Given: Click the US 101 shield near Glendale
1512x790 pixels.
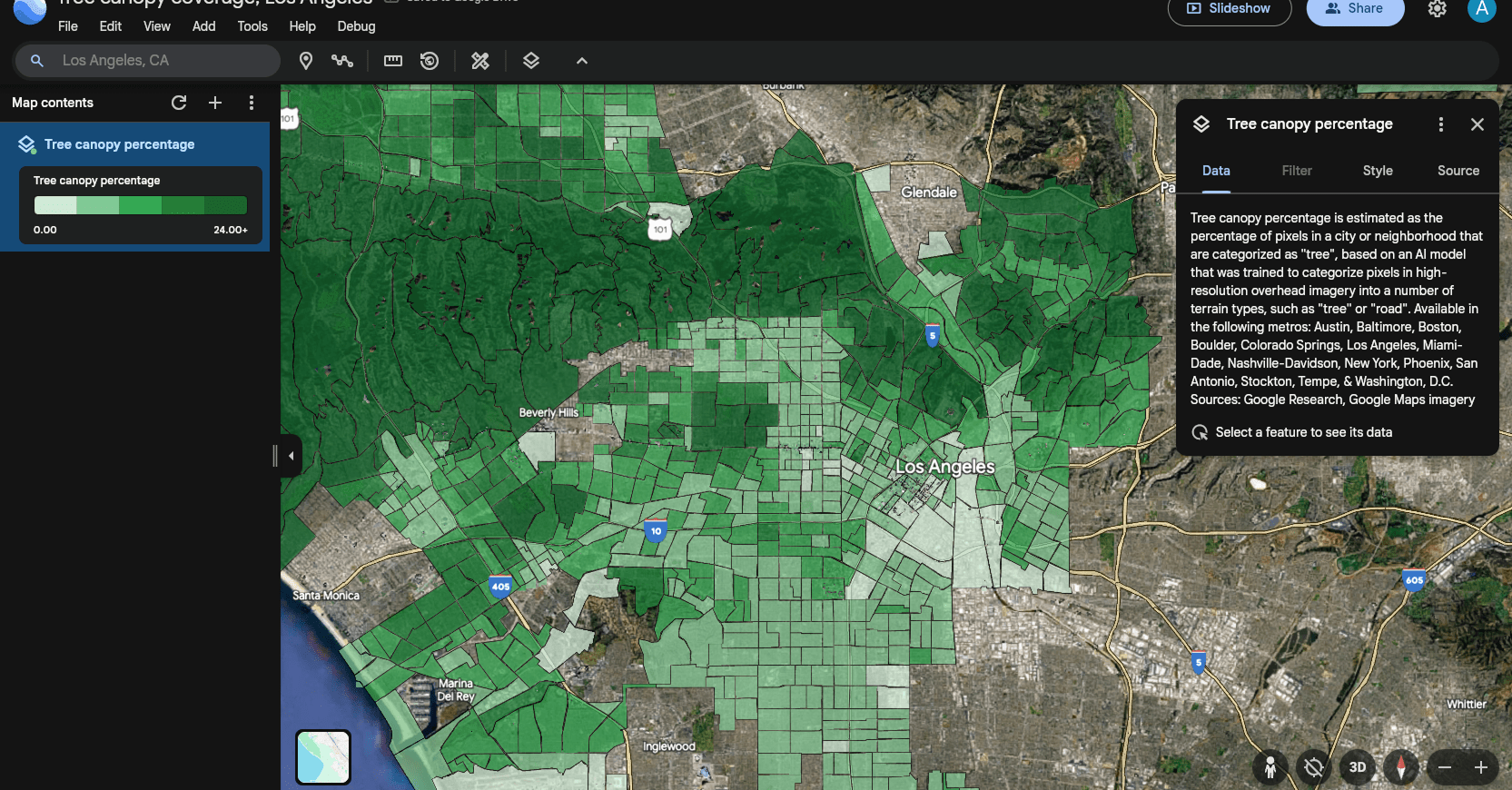Looking at the screenshot, I should click(660, 228).
